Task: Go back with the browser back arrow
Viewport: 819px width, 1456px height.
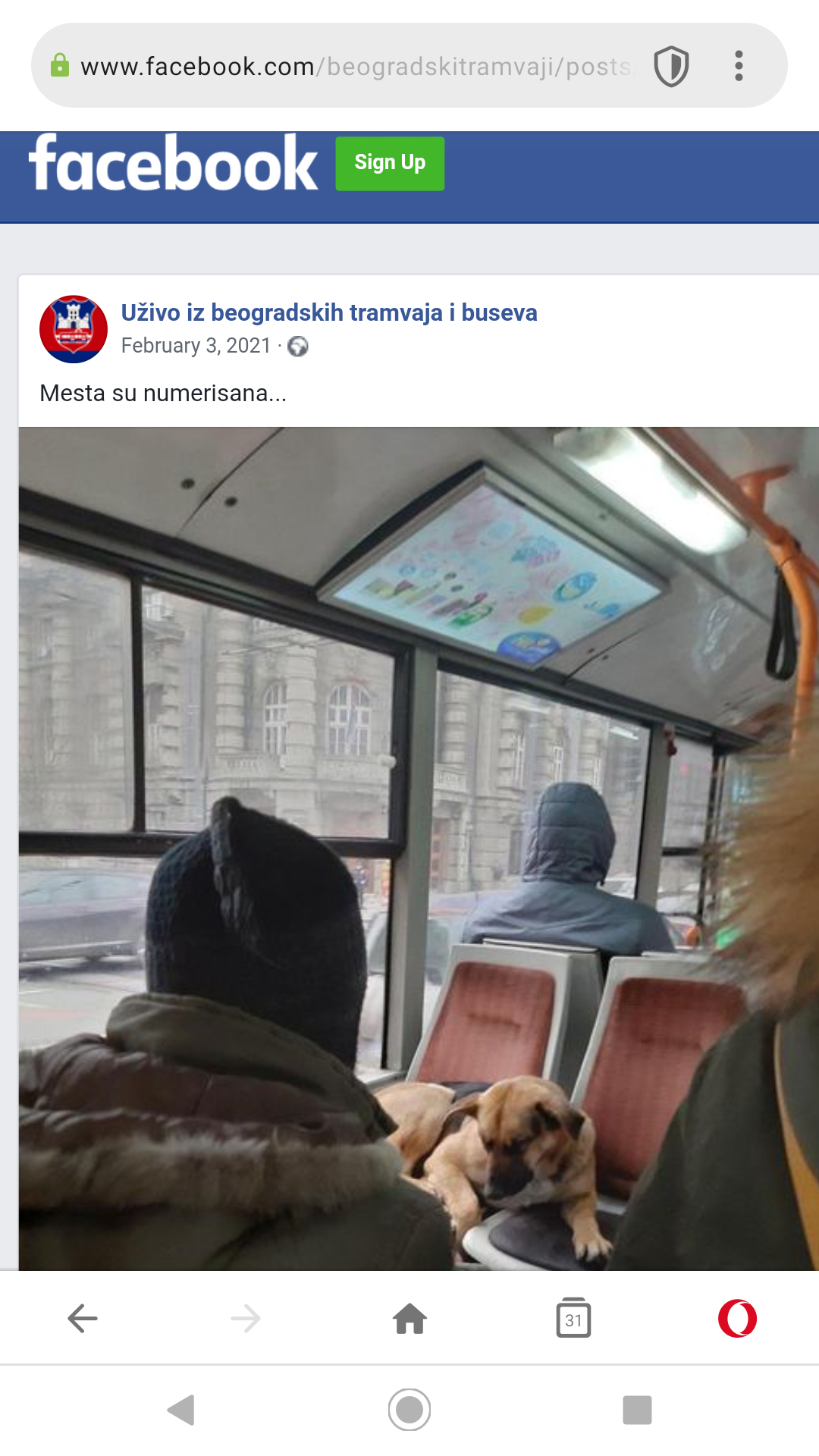Action: coord(82,1318)
